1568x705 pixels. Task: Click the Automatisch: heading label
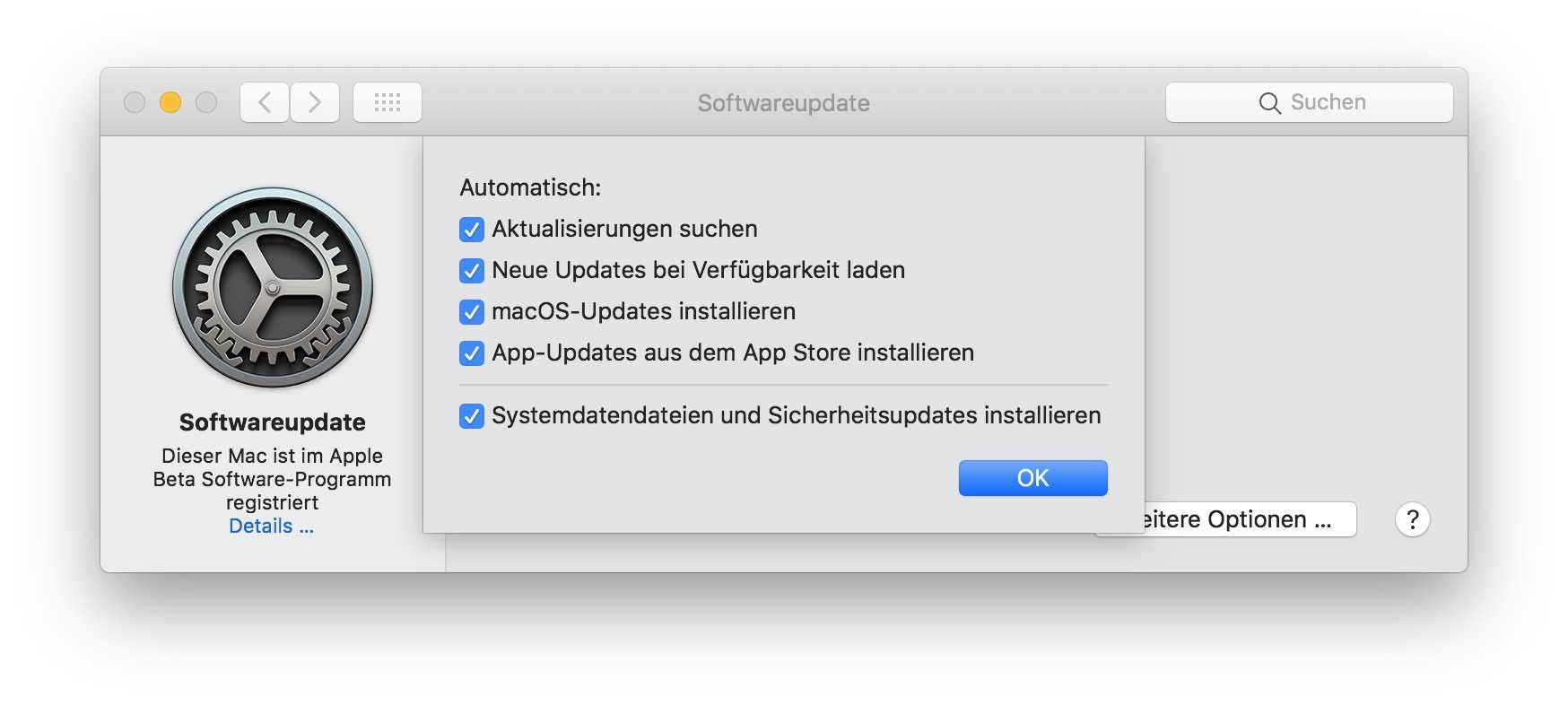click(x=530, y=187)
